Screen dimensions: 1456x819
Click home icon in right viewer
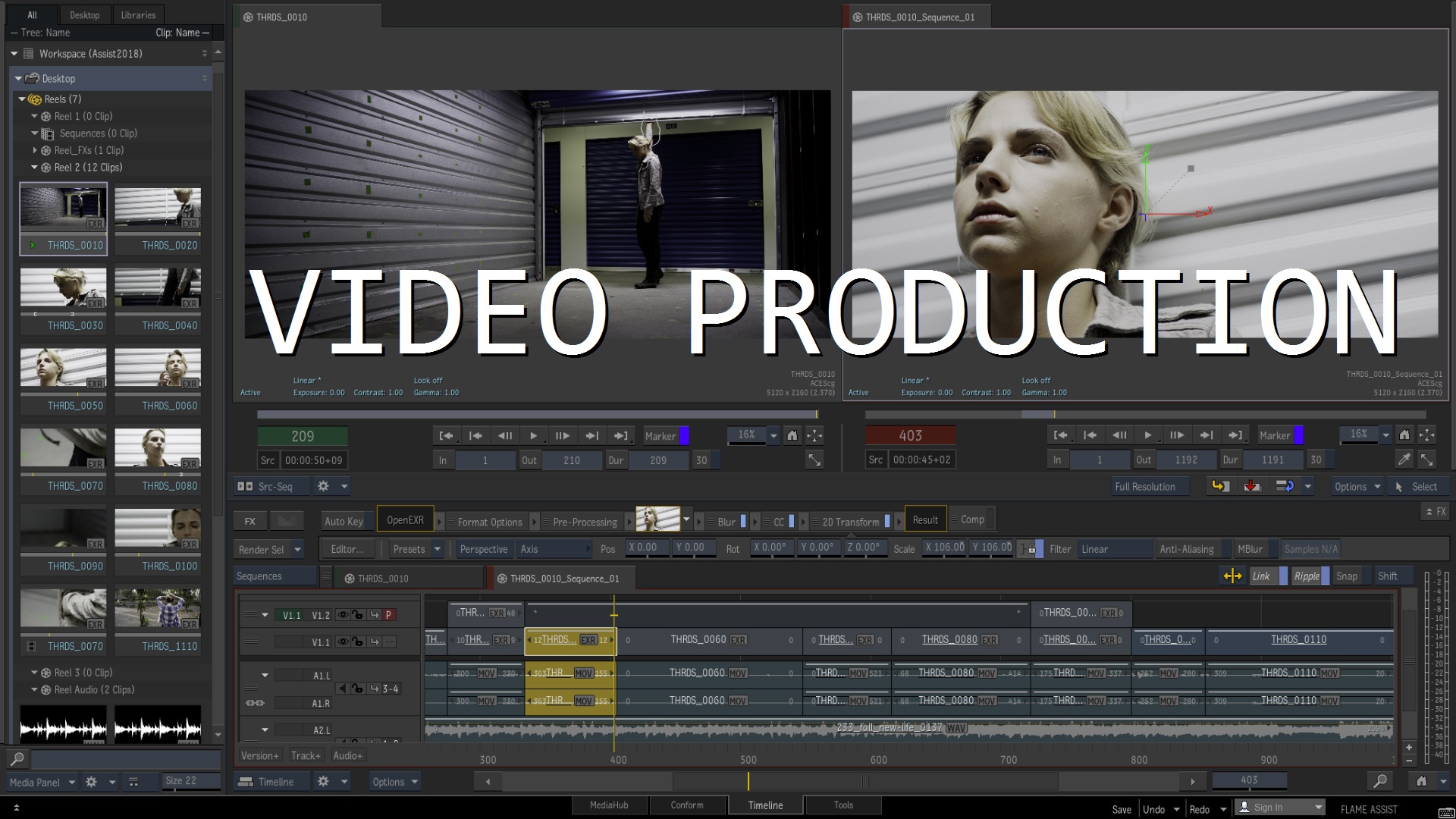(x=1404, y=435)
